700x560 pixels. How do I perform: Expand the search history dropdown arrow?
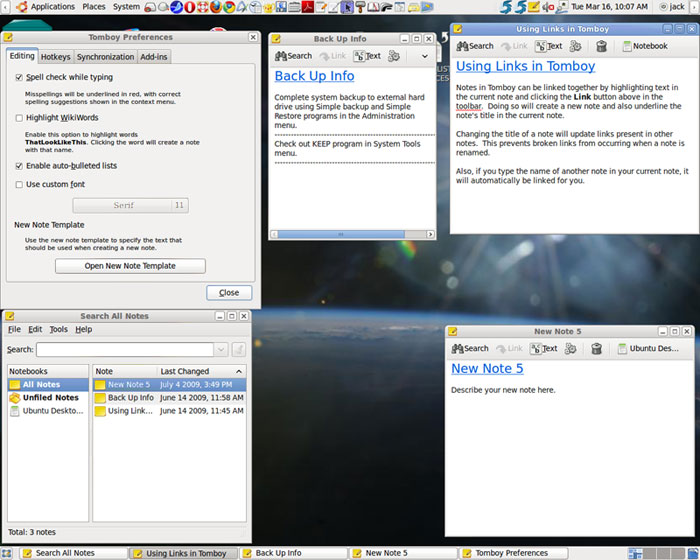[221, 350]
